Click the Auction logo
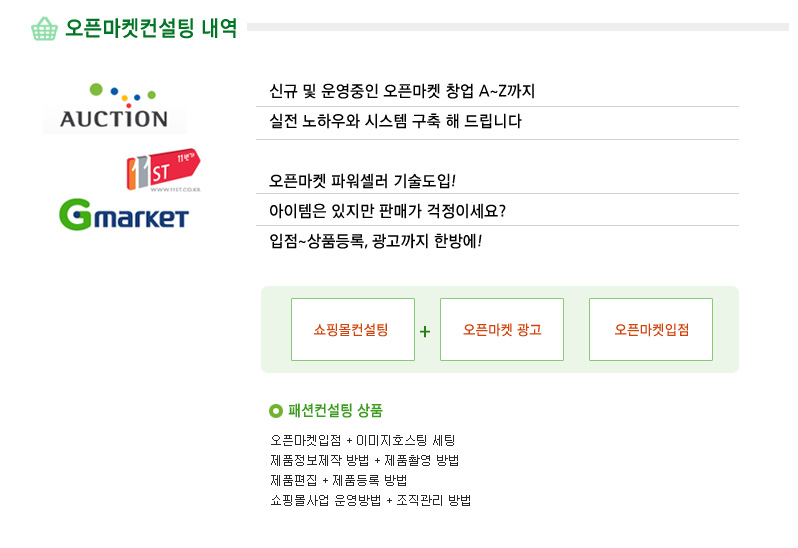 (x=115, y=107)
